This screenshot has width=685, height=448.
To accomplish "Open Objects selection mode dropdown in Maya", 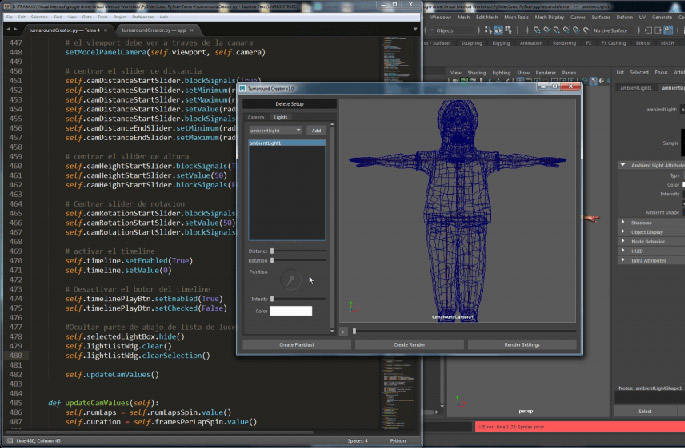I will 453,30.
